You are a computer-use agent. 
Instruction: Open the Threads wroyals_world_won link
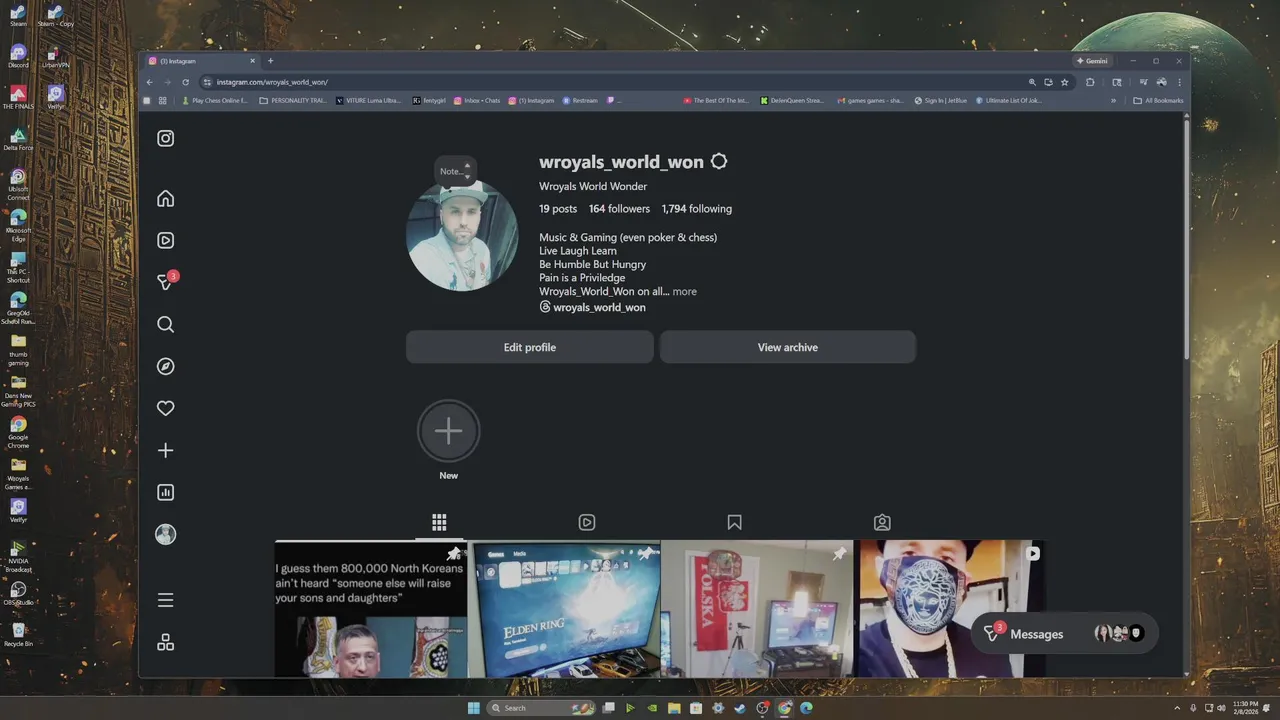point(592,307)
